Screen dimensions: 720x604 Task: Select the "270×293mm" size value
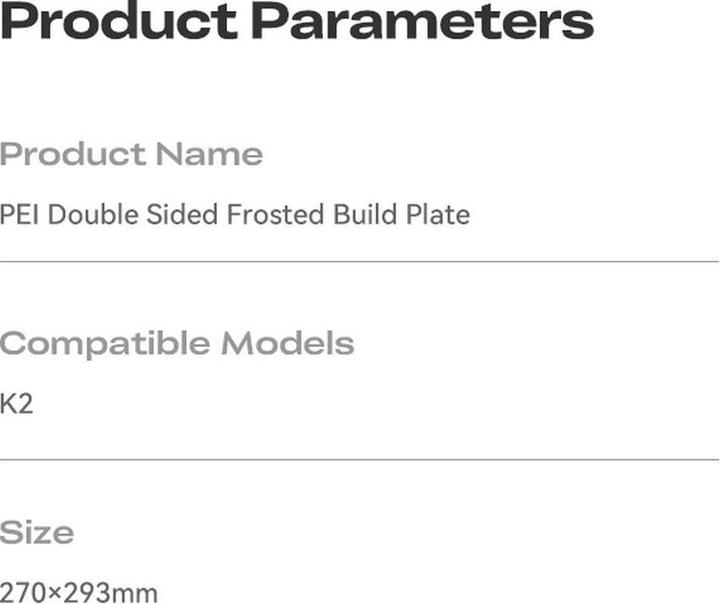(x=79, y=592)
